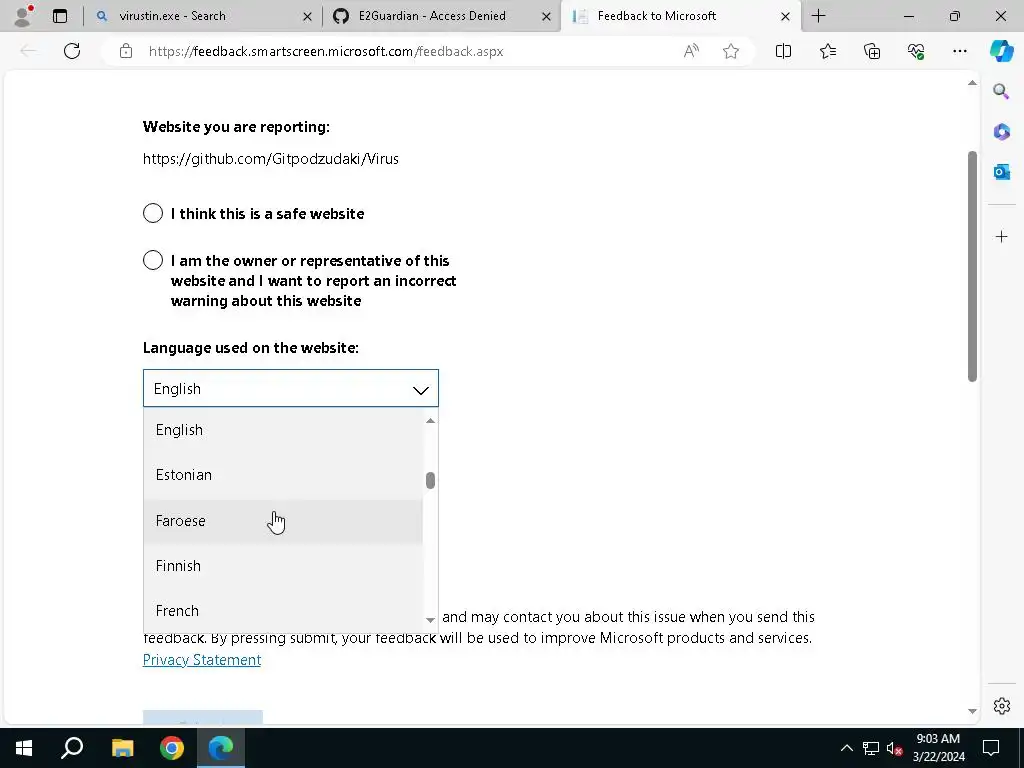Screen dimensions: 1024x768
Task: Open the Favorites list icon
Action: click(x=827, y=51)
